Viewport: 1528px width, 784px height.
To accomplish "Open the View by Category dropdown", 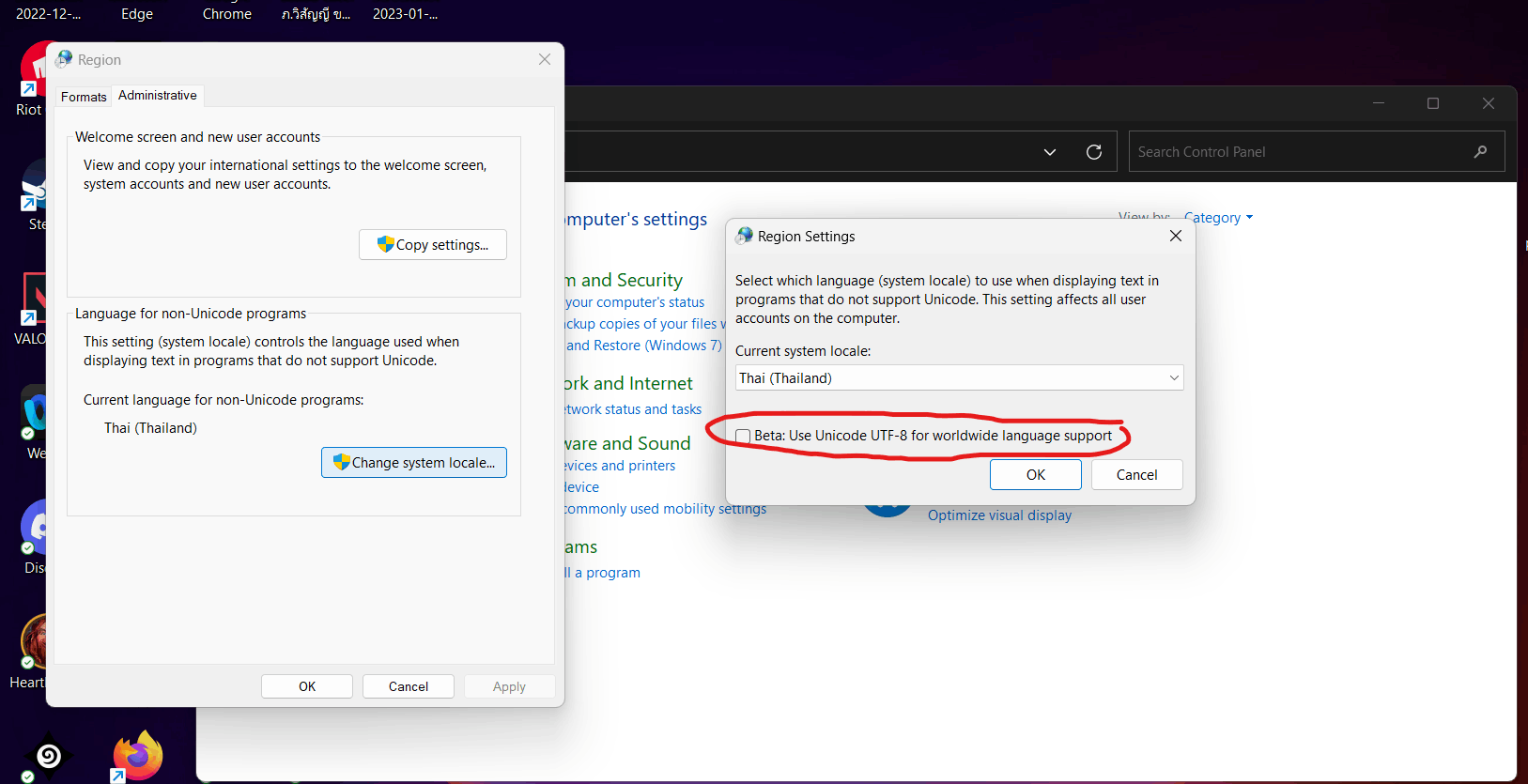I will 1218,217.
